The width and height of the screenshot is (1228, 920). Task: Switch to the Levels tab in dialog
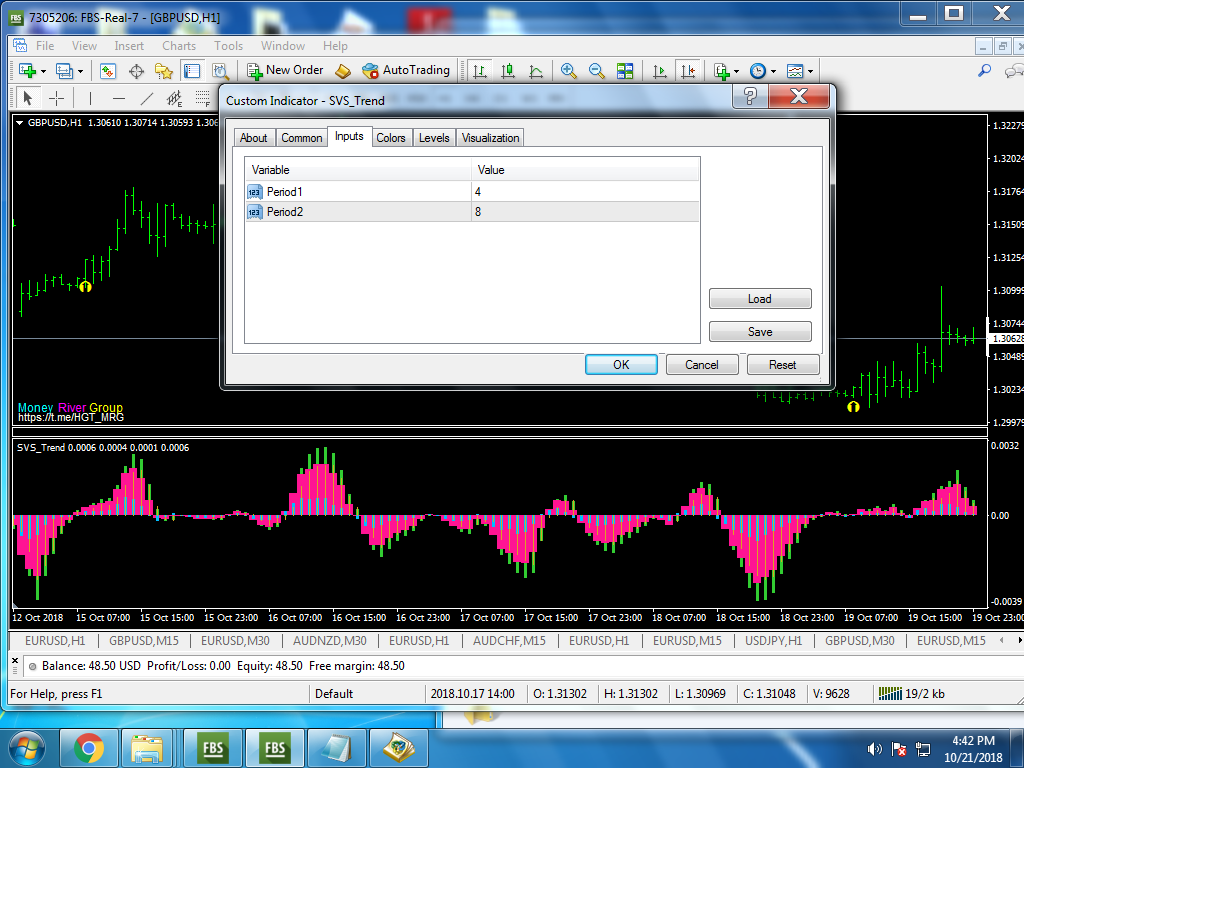tap(434, 138)
